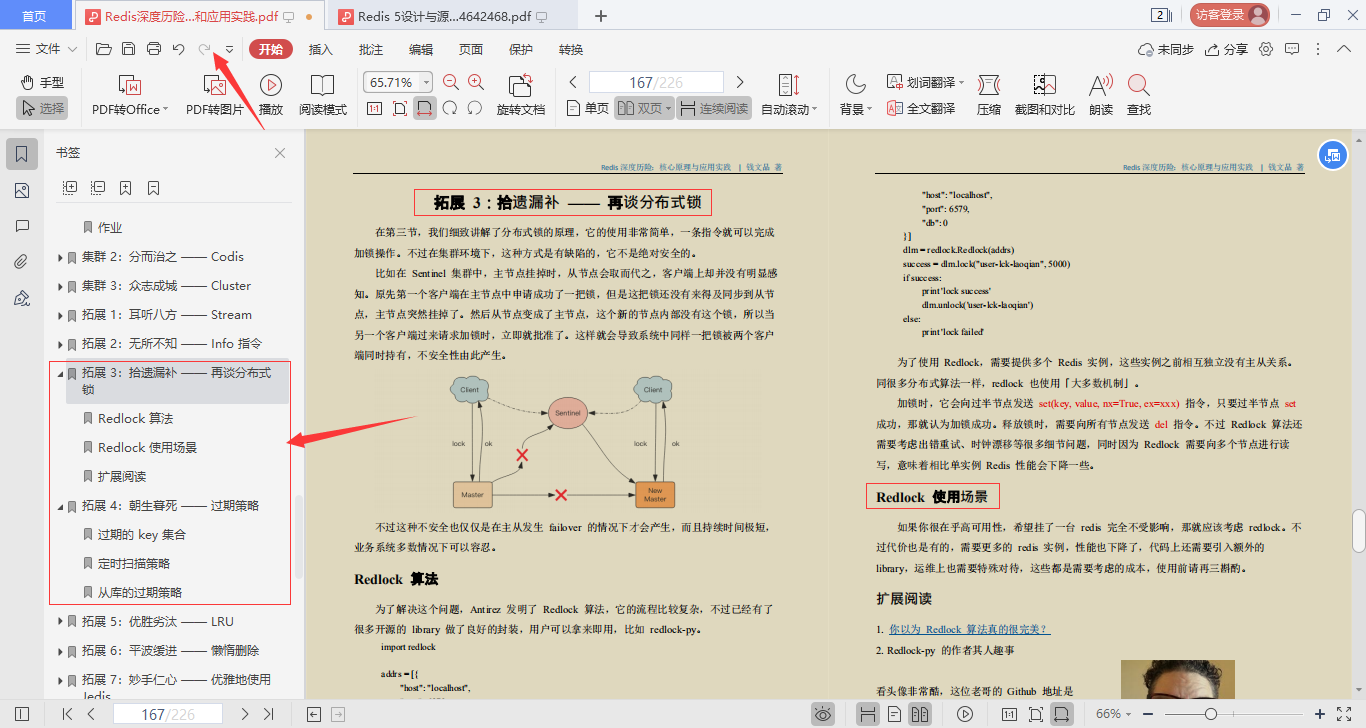Go to next page arrow in ribbon

pyautogui.click(x=740, y=82)
